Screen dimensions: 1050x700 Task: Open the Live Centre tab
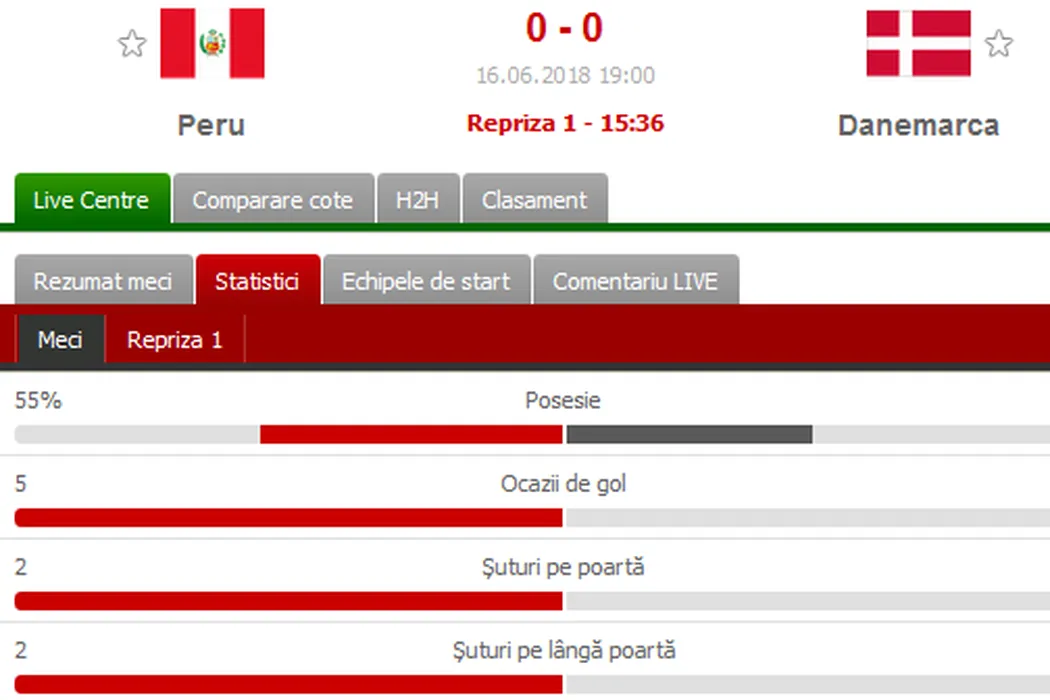[x=91, y=200]
